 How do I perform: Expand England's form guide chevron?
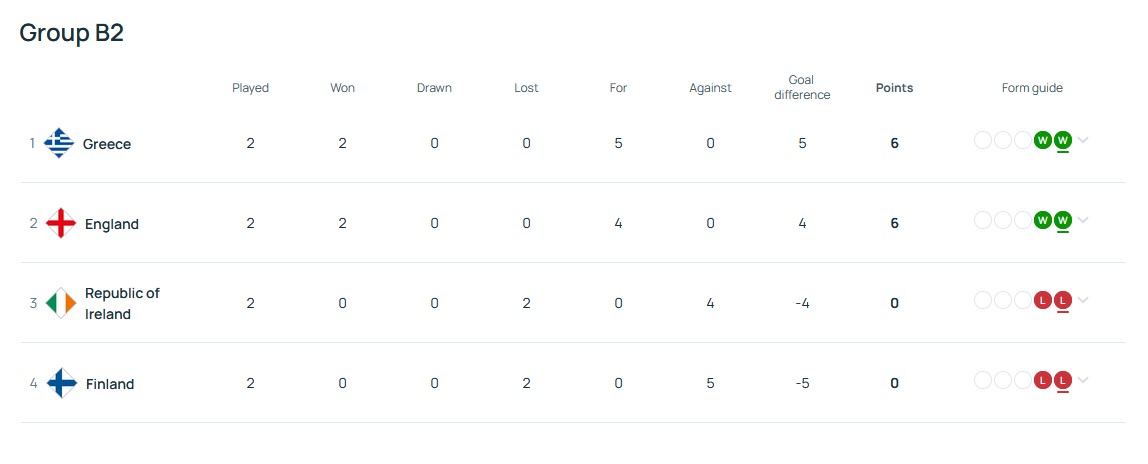click(x=1084, y=220)
